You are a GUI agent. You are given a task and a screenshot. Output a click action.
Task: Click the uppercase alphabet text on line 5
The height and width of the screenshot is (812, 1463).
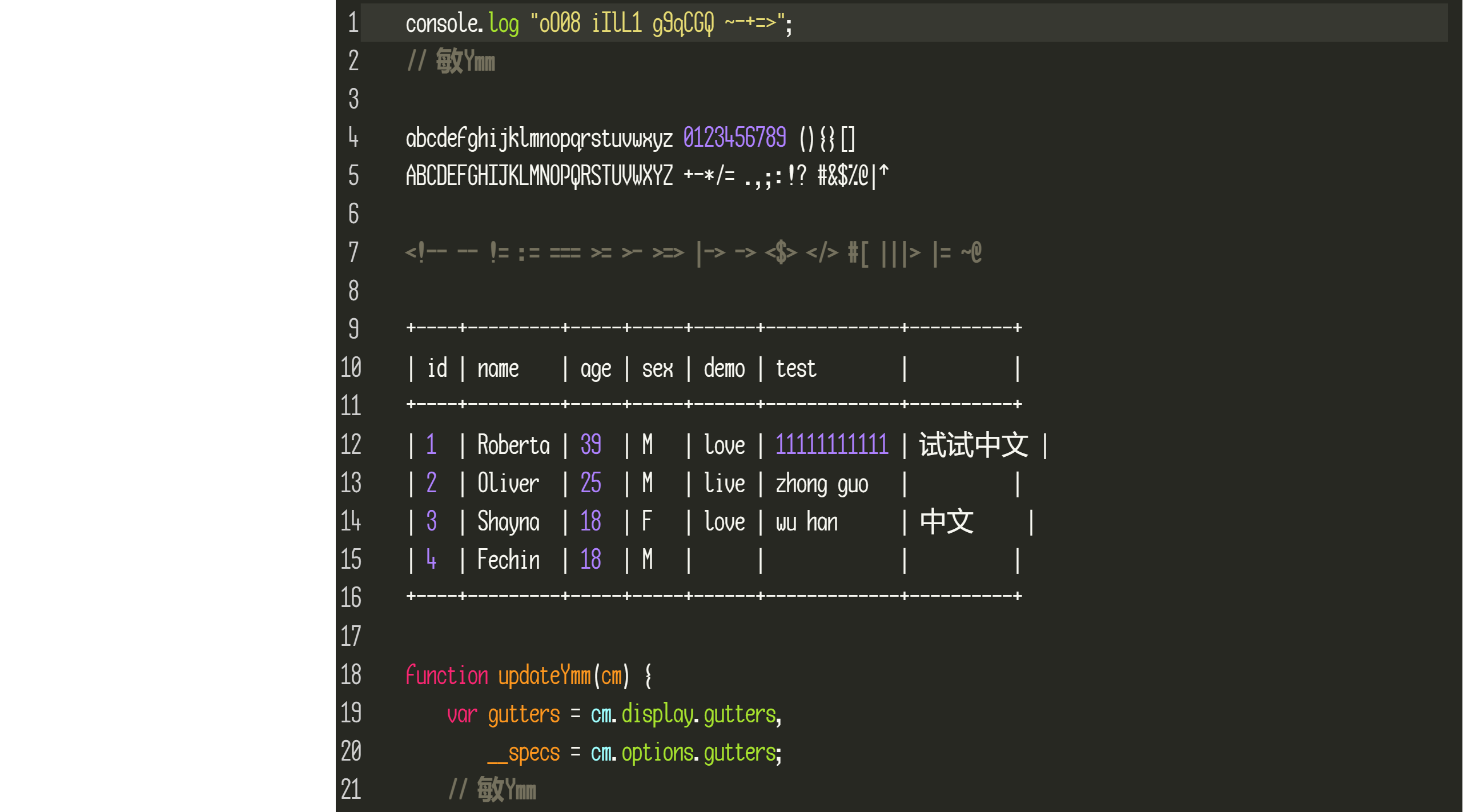tap(539, 176)
